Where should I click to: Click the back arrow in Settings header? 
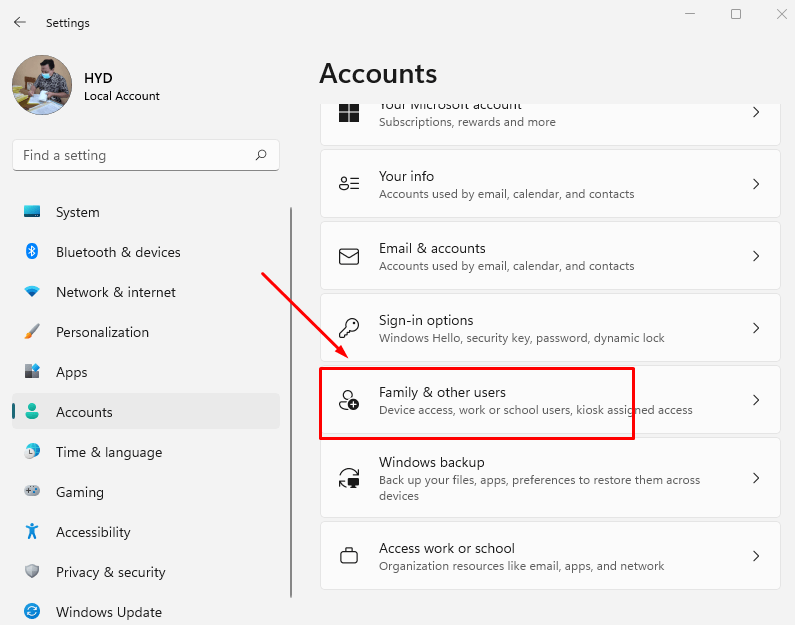20,22
